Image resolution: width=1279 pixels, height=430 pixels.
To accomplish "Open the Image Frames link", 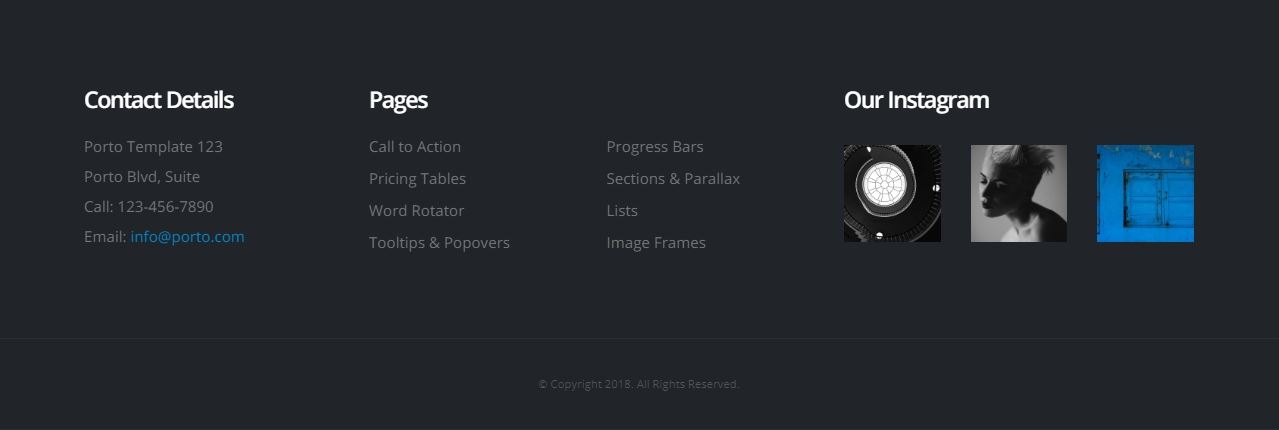I will pyautogui.click(x=656, y=243).
